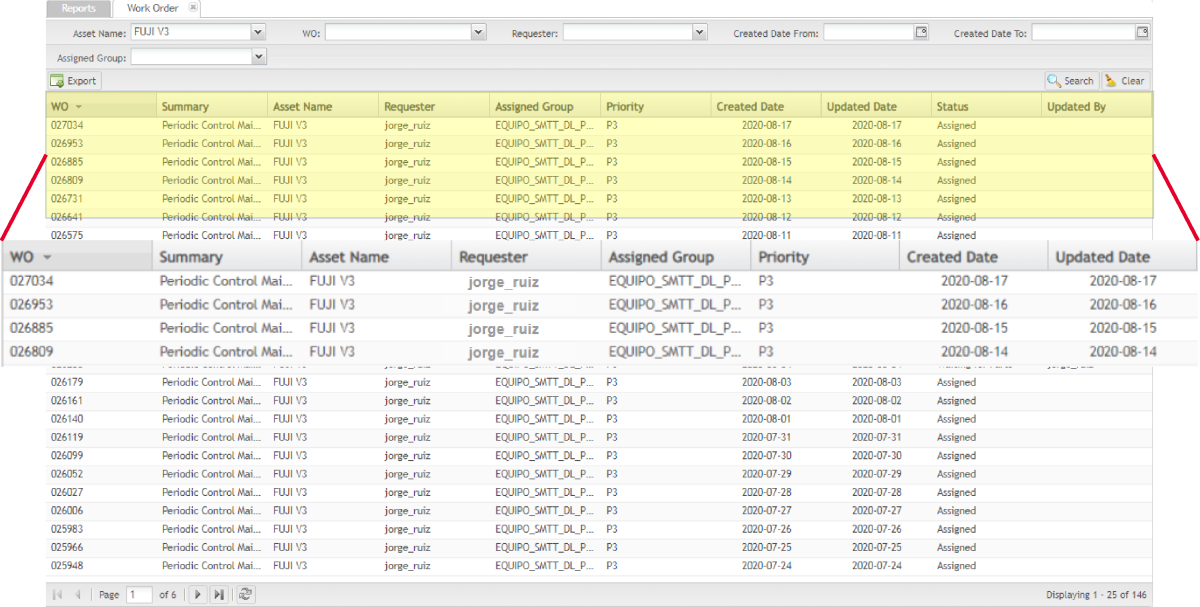
Task: Export the work order list
Action: (x=73, y=81)
